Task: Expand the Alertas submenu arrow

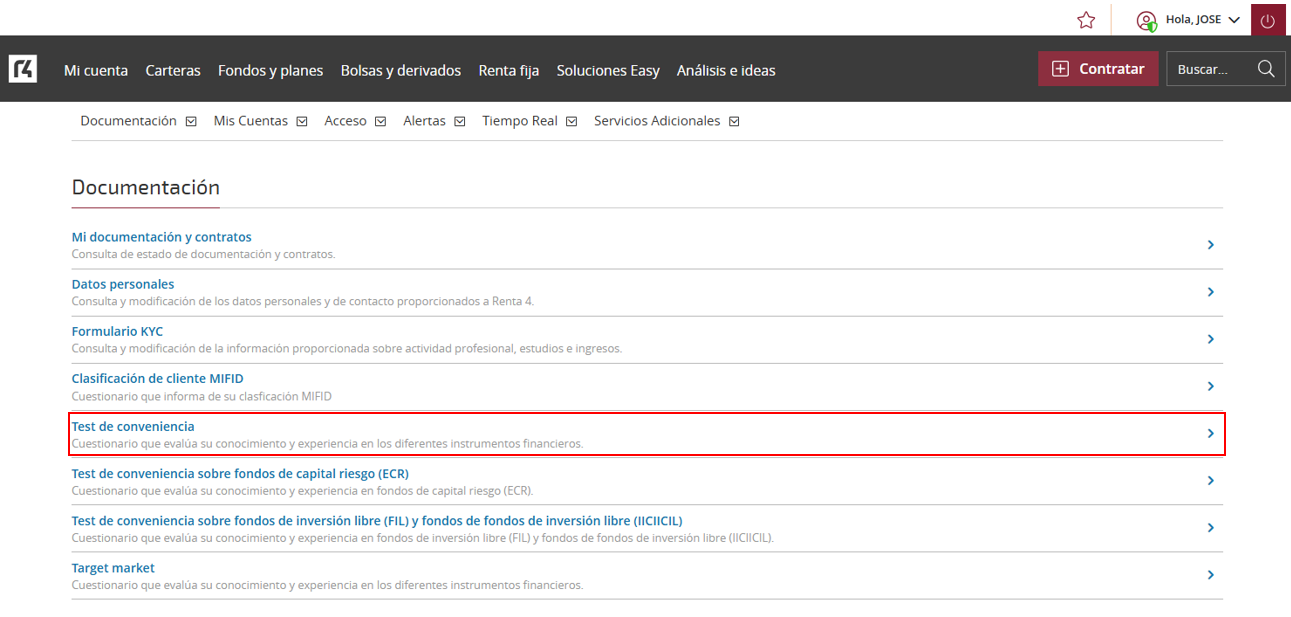Action: tap(460, 121)
